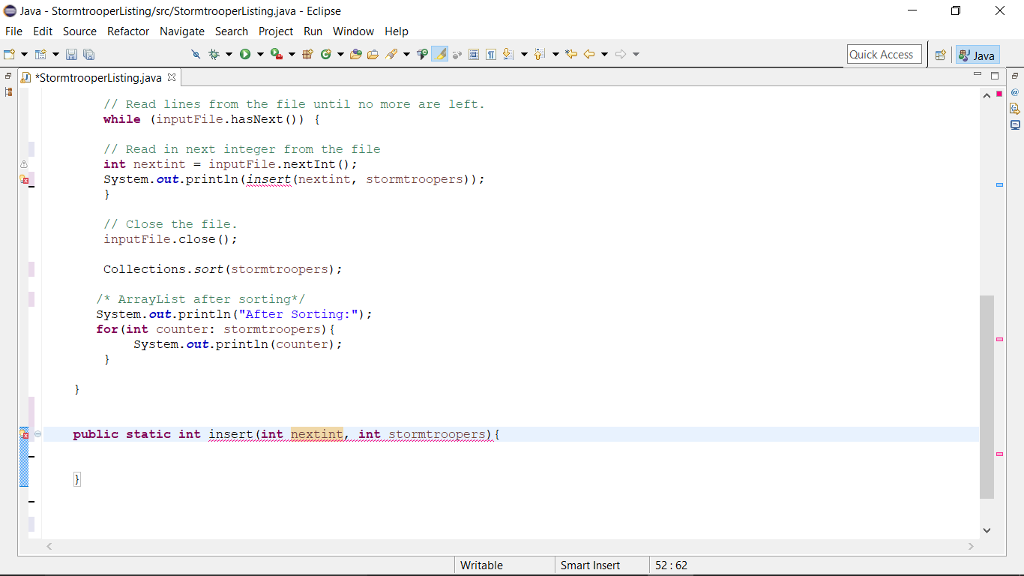This screenshot has height=576, width=1024.
Task: Click the horizontal scrollbar right arrow
Action: (x=970, y=547)
